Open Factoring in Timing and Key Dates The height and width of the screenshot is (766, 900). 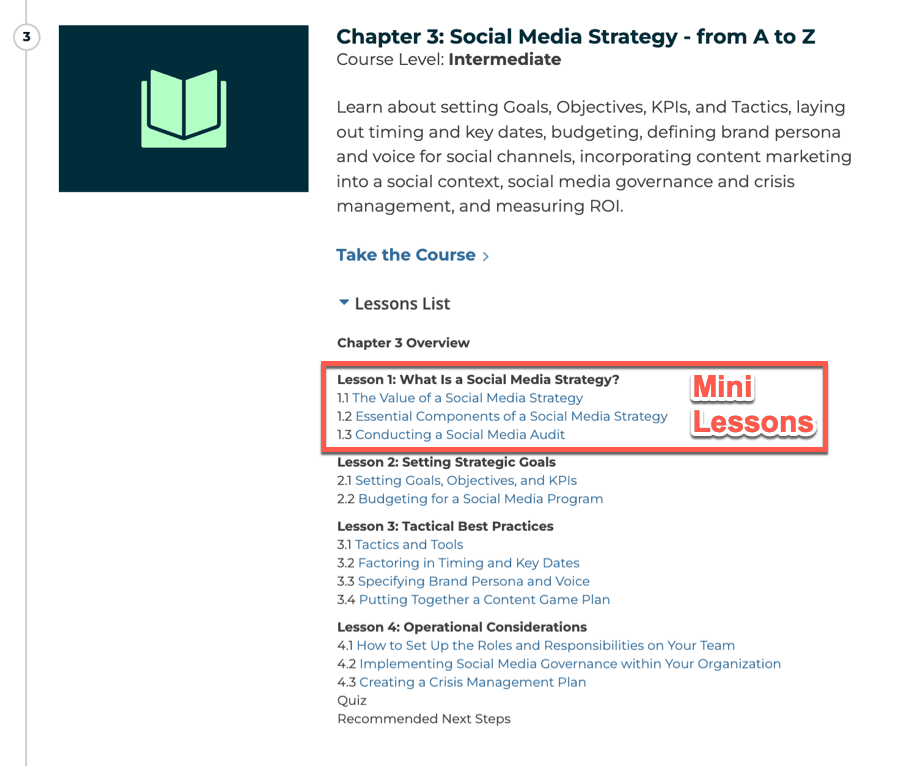(468, 563)
